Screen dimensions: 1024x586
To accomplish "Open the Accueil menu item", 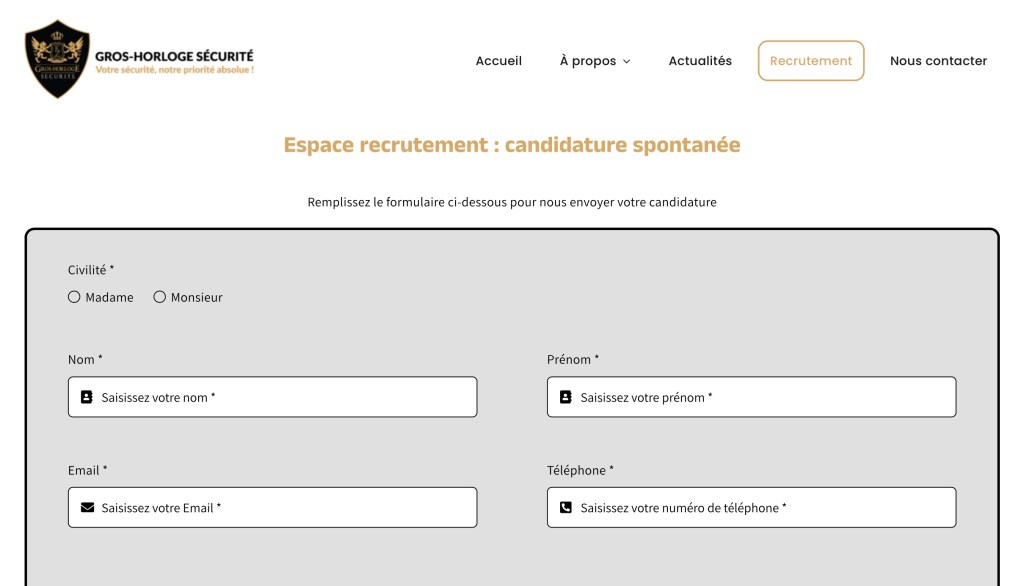I will [498, 61].
